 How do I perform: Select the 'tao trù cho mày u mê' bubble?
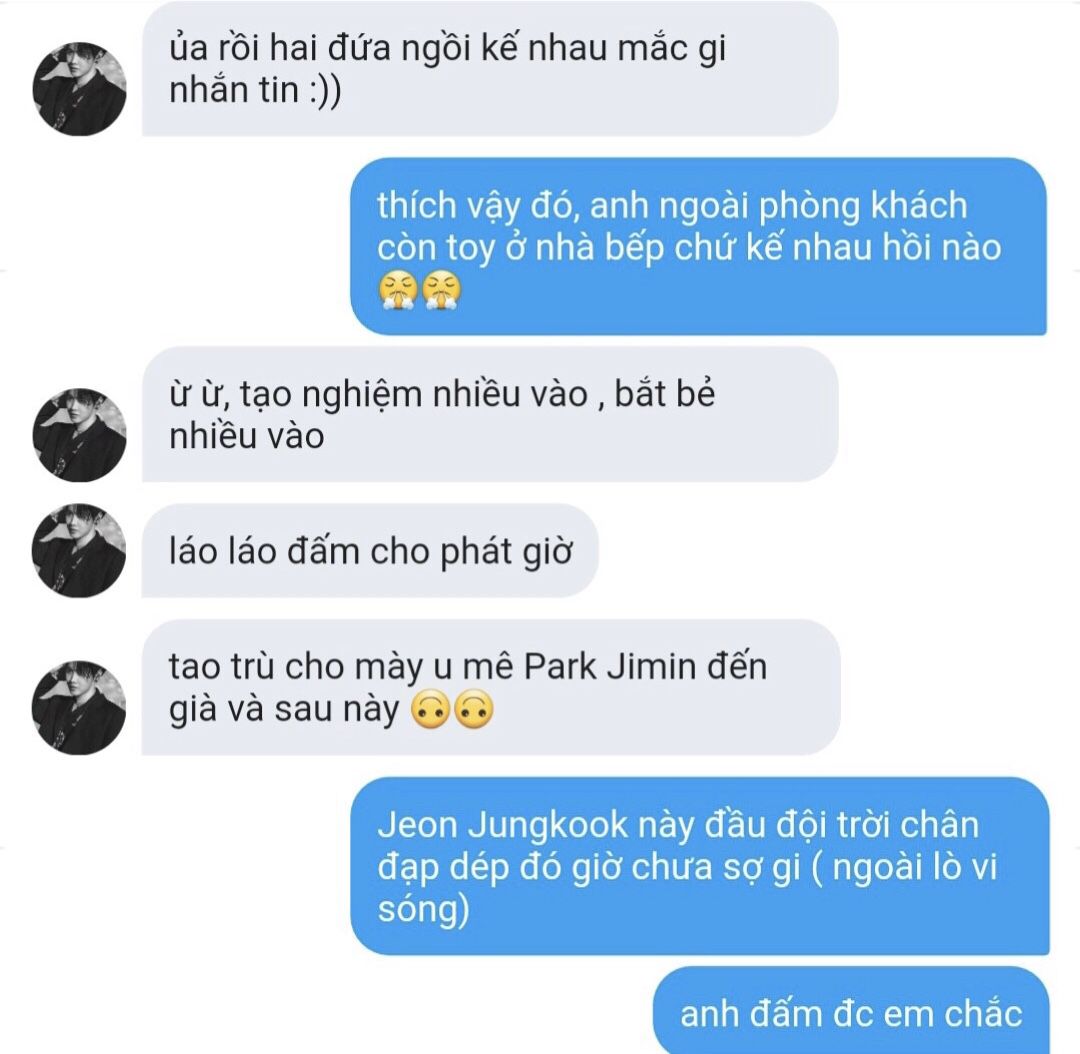[x=490, y=687]
